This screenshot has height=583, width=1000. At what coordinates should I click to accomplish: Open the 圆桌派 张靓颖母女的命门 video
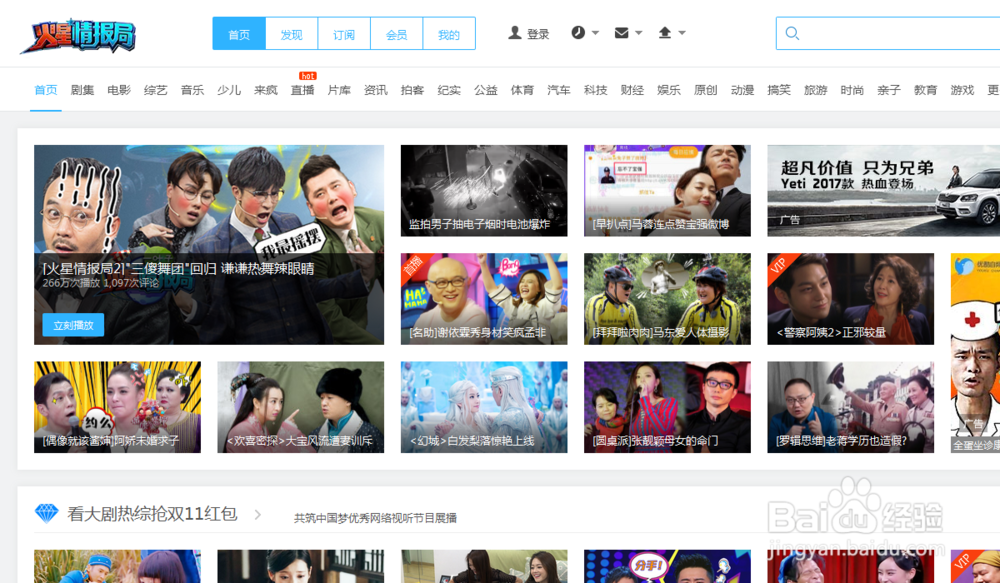click(667, 408)
